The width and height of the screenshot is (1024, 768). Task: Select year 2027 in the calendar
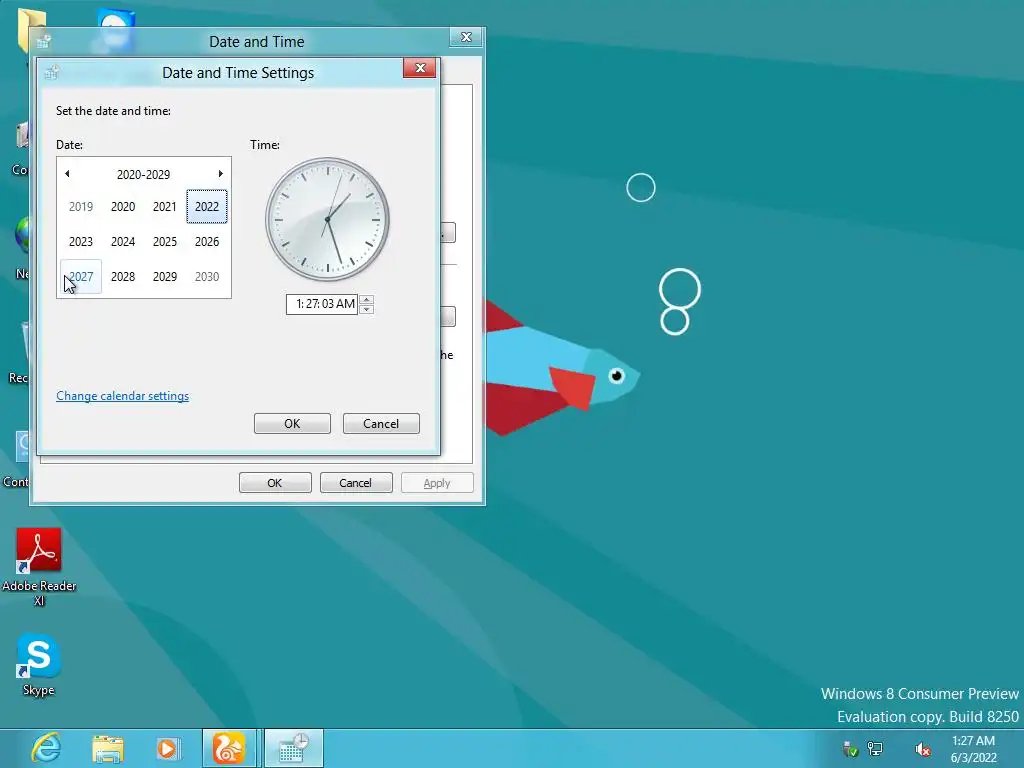81,276
